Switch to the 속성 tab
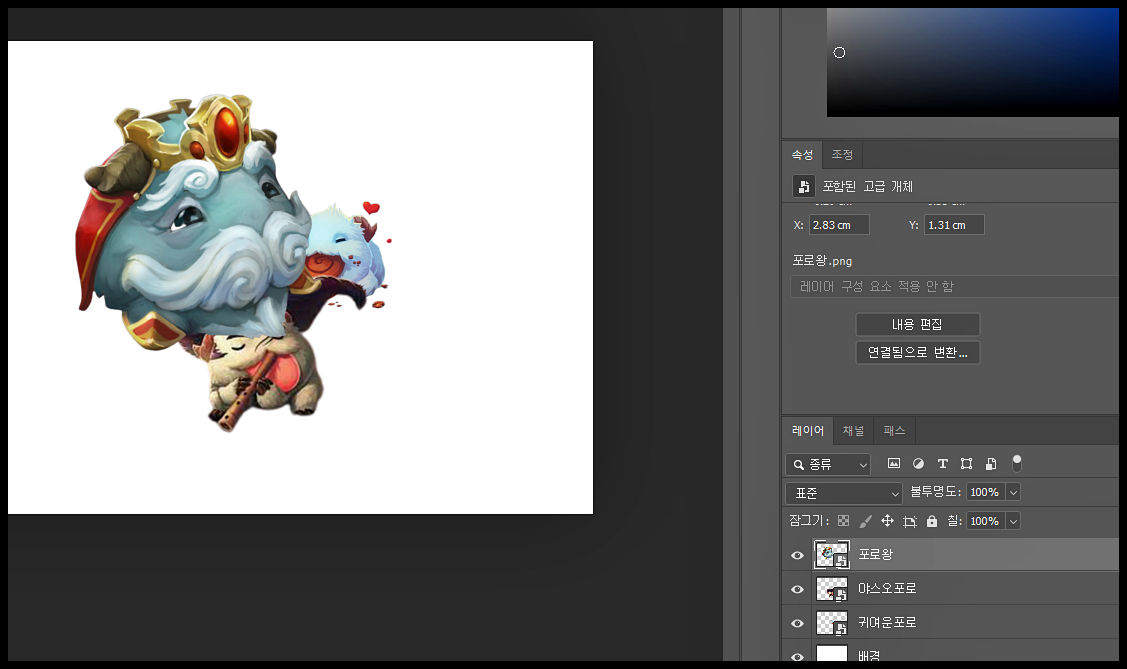1127x669 pixels. point(802,154)
